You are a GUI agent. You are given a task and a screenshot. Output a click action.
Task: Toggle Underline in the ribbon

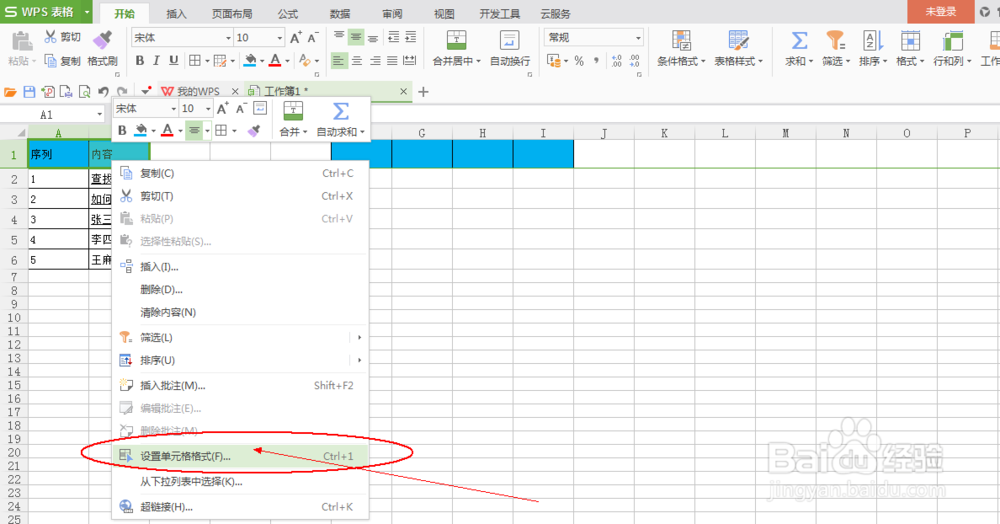click(173, 61)
